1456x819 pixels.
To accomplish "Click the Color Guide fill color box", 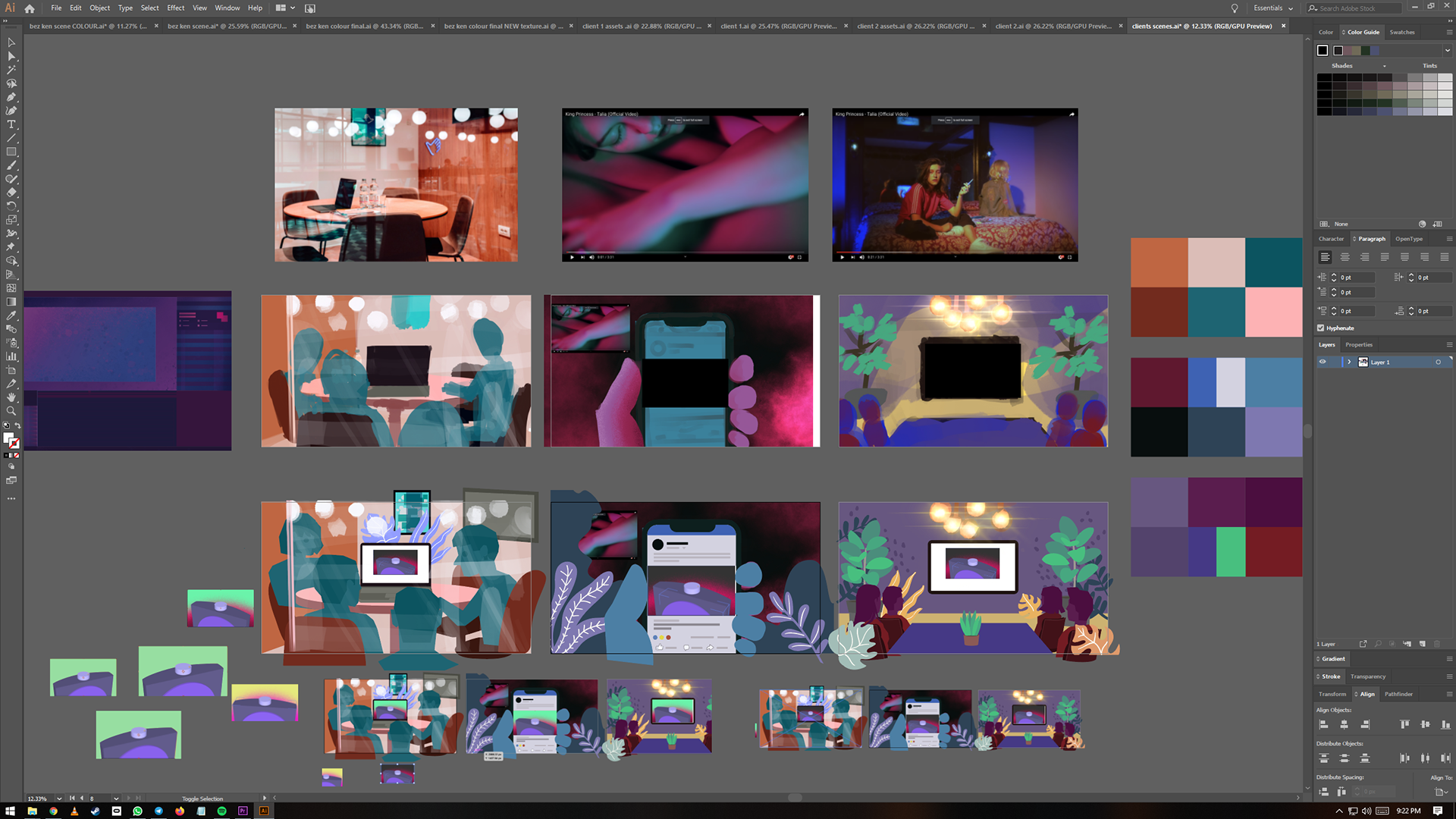I will [1323, 51].
